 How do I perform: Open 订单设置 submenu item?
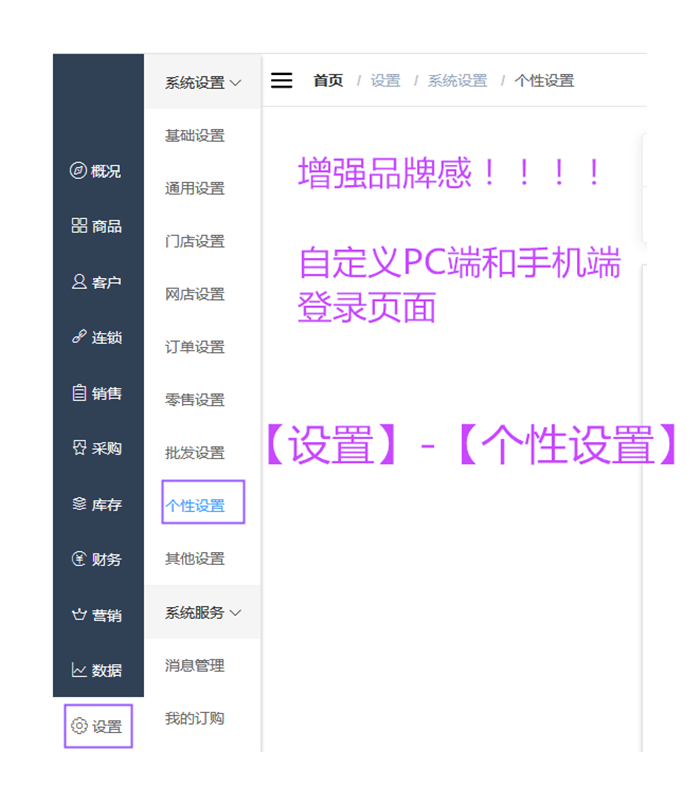(195, 347)
